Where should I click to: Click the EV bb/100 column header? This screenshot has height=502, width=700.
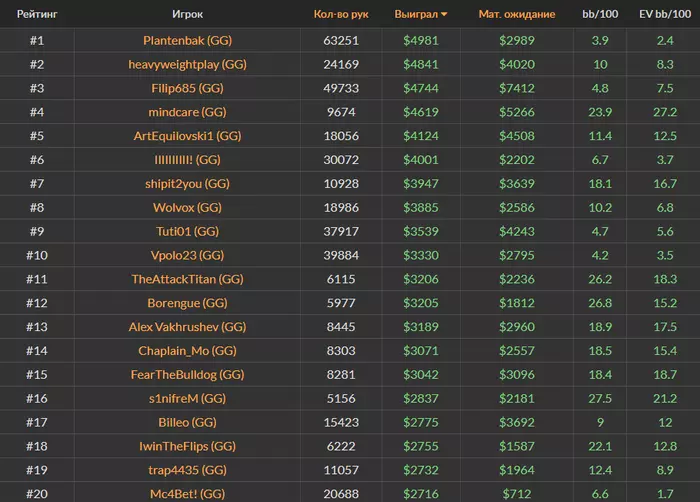tap(664, 15)
